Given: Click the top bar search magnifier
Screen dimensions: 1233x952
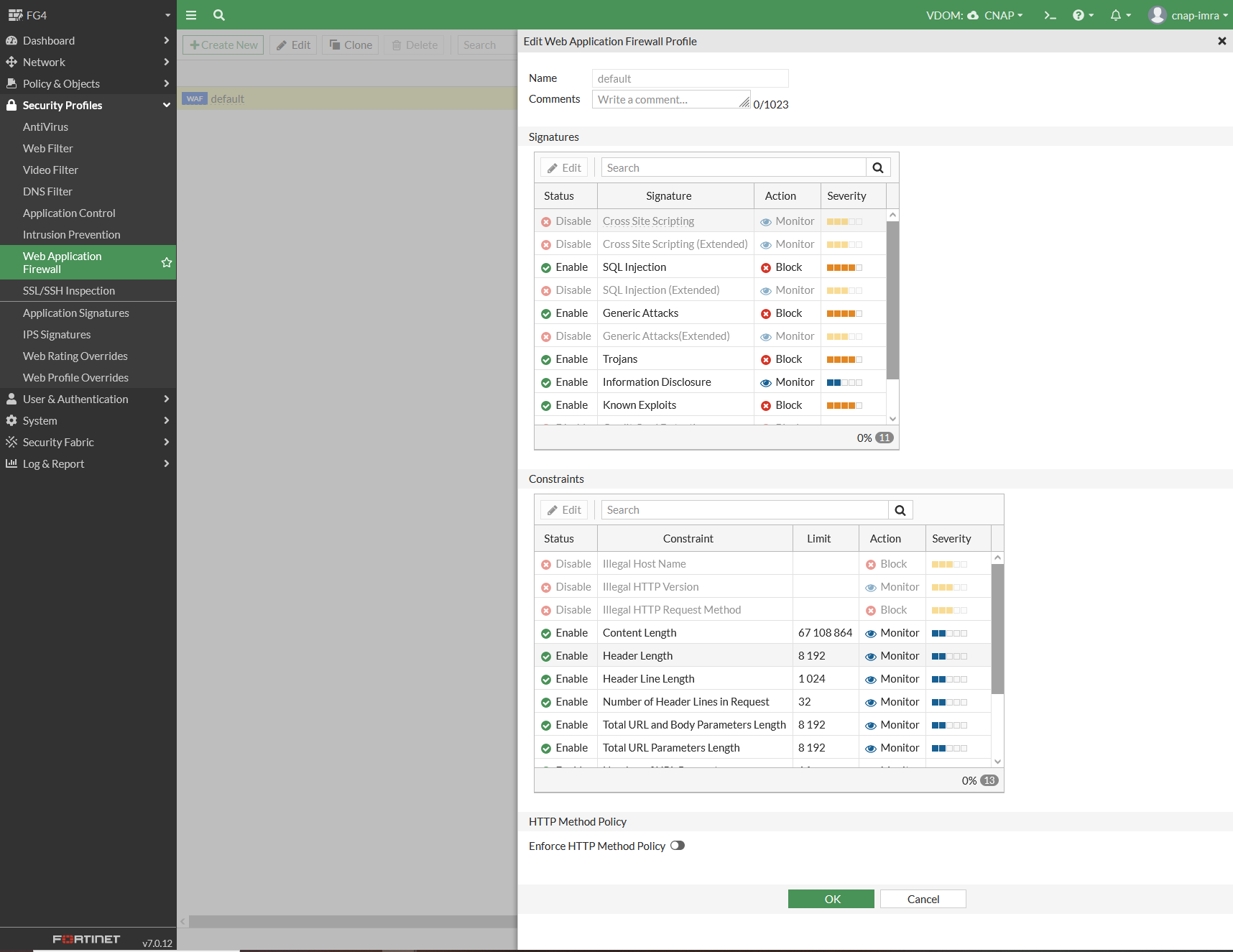Looking at the screenshot, I should (219, 15).
